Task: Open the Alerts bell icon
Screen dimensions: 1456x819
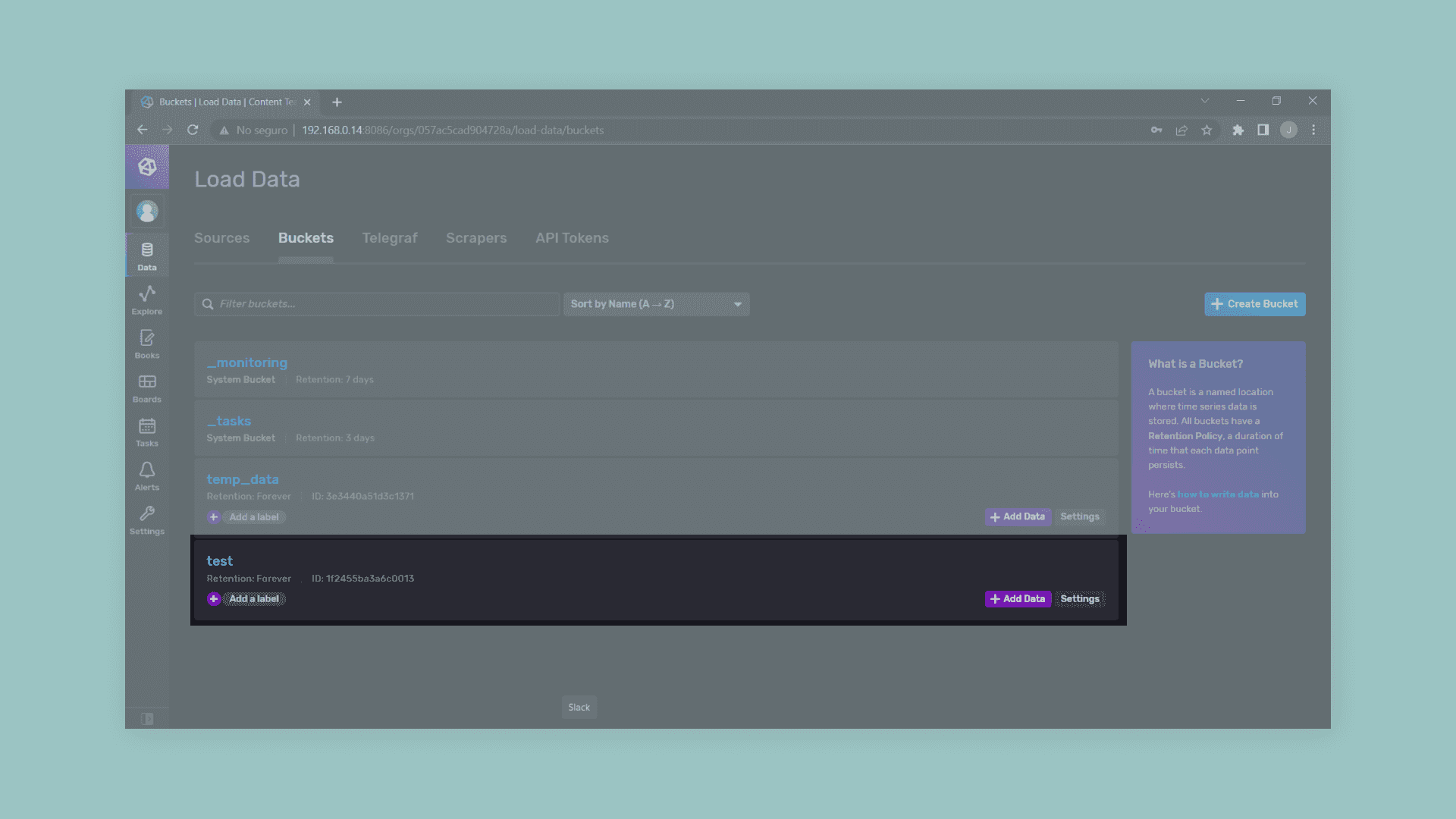Action: (147, 475)
